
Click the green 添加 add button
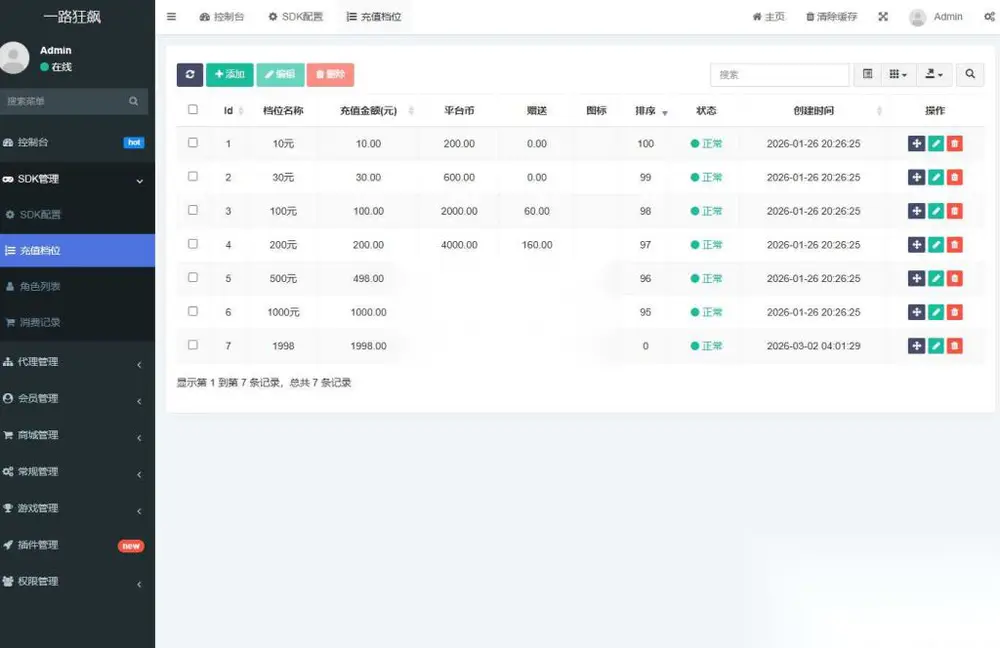tap(230, 75)
